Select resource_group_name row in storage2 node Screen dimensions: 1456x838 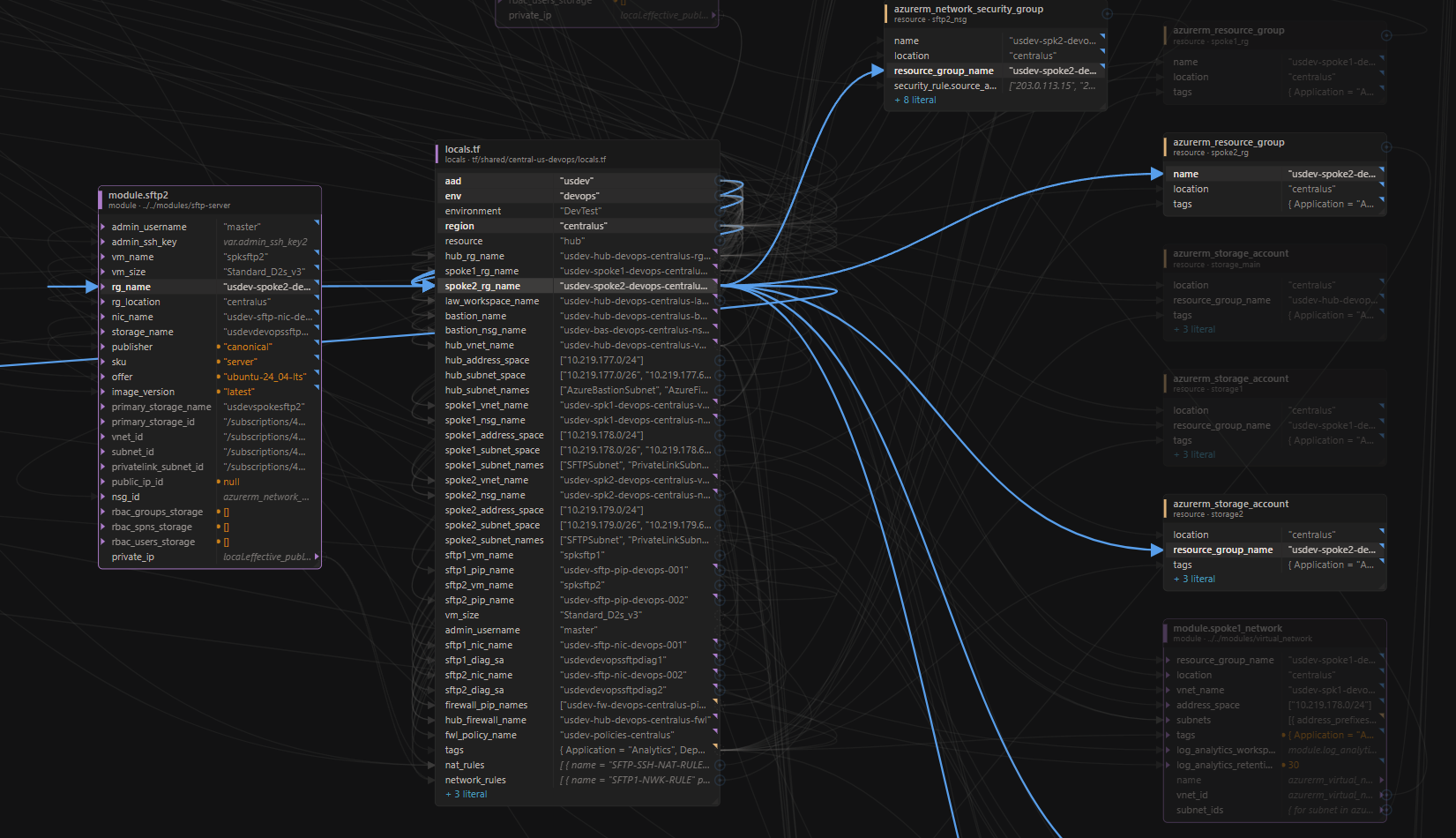[x=1275, y=550]
